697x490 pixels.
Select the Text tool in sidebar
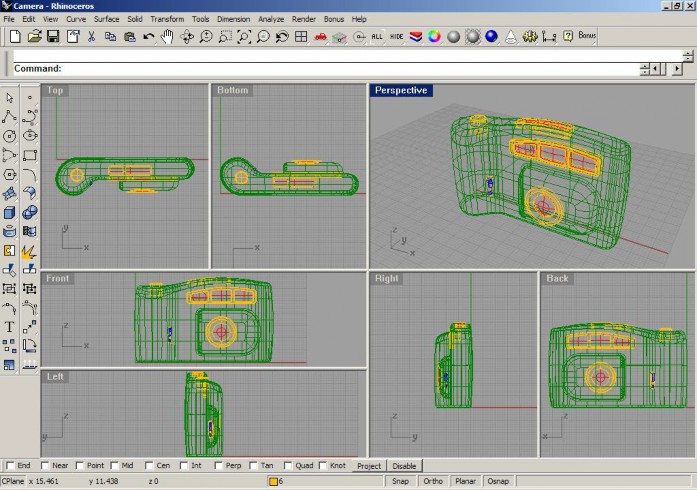coord(9,327)
